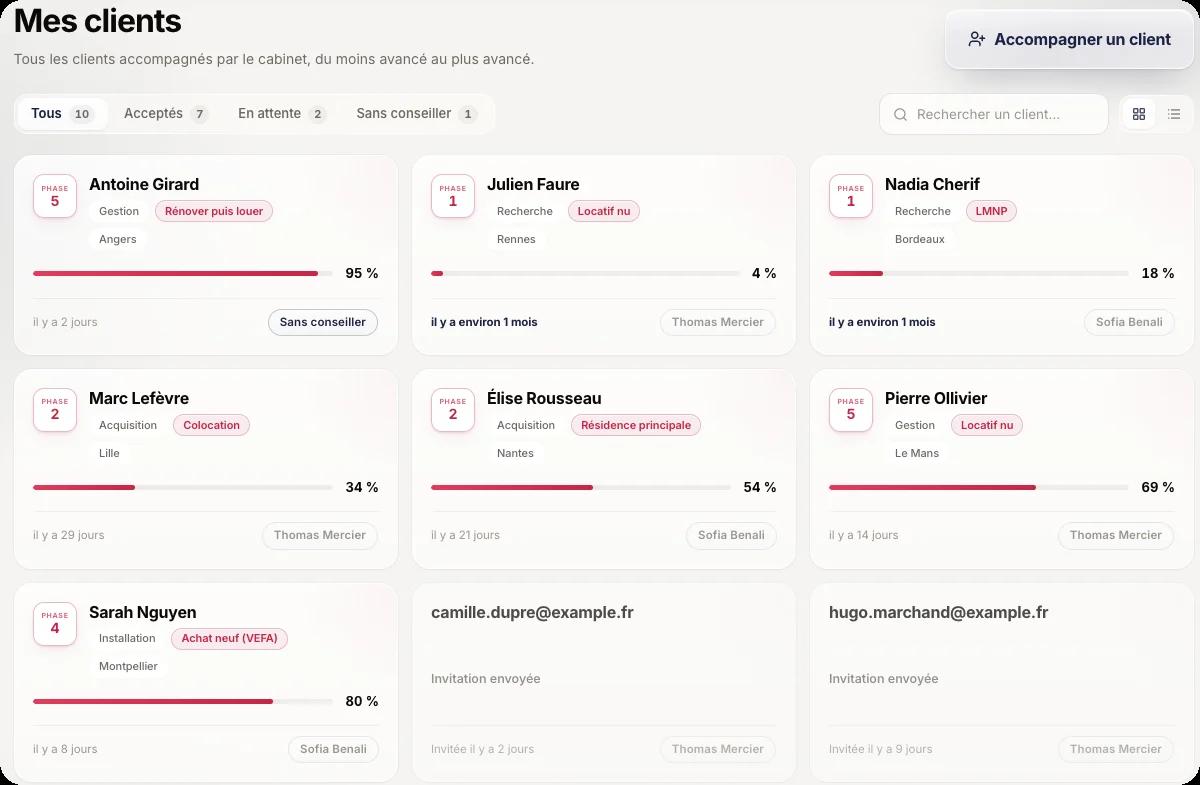This screenshot has height=785, width=1200.
Task: Click the Colocation tag
Action: 211,425
